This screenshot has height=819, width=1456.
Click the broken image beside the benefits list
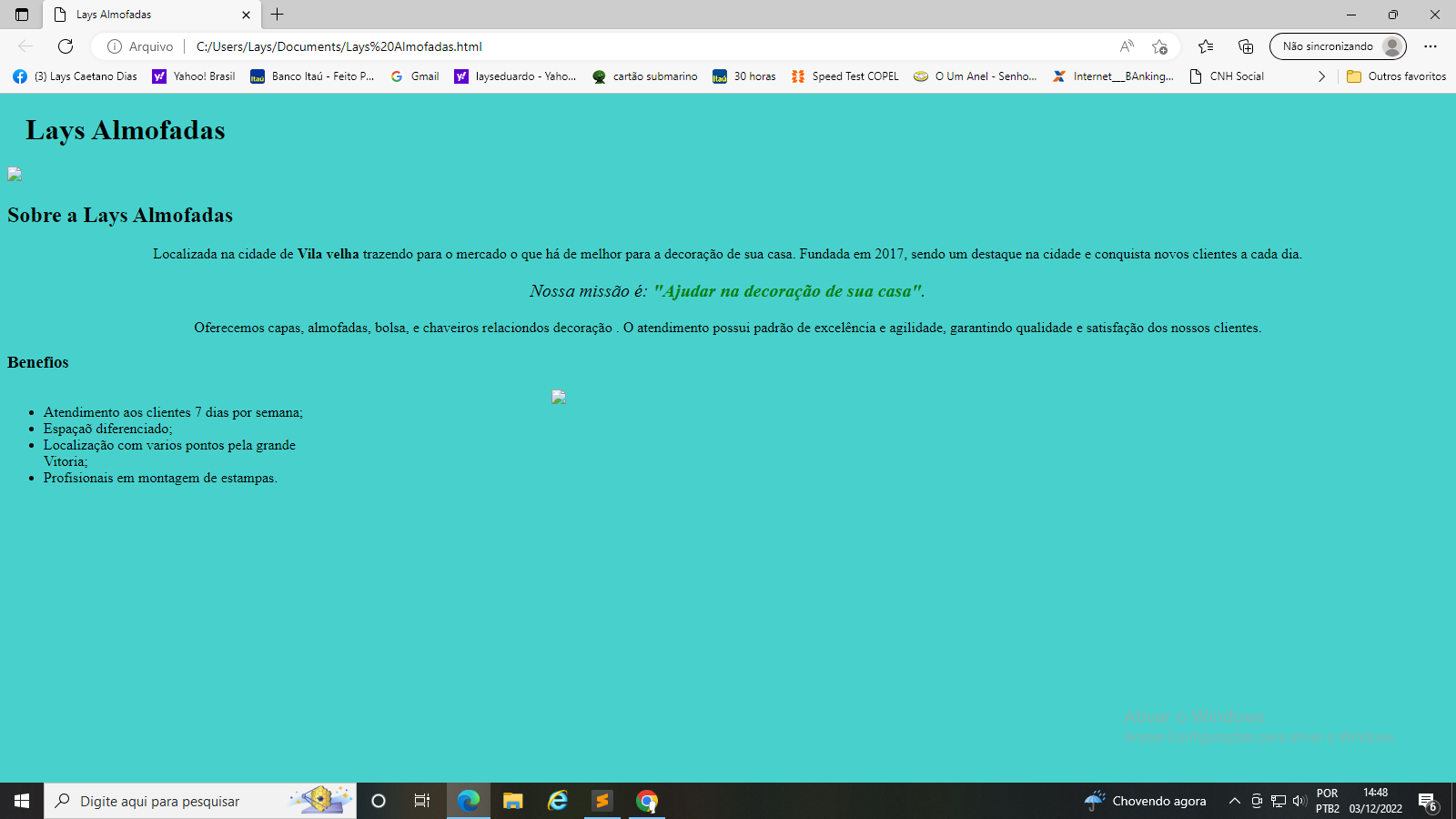pos(559,396)
